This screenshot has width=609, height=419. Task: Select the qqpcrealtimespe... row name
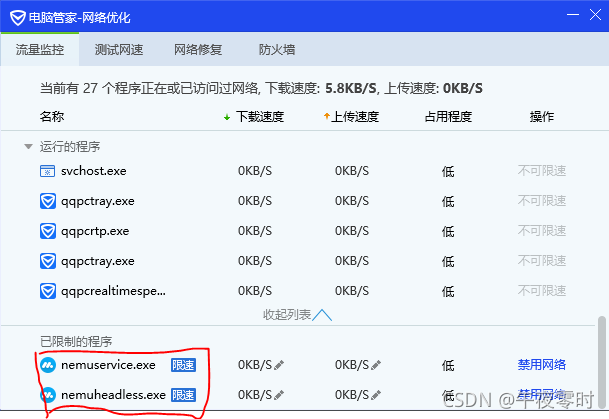coord(113,291)
